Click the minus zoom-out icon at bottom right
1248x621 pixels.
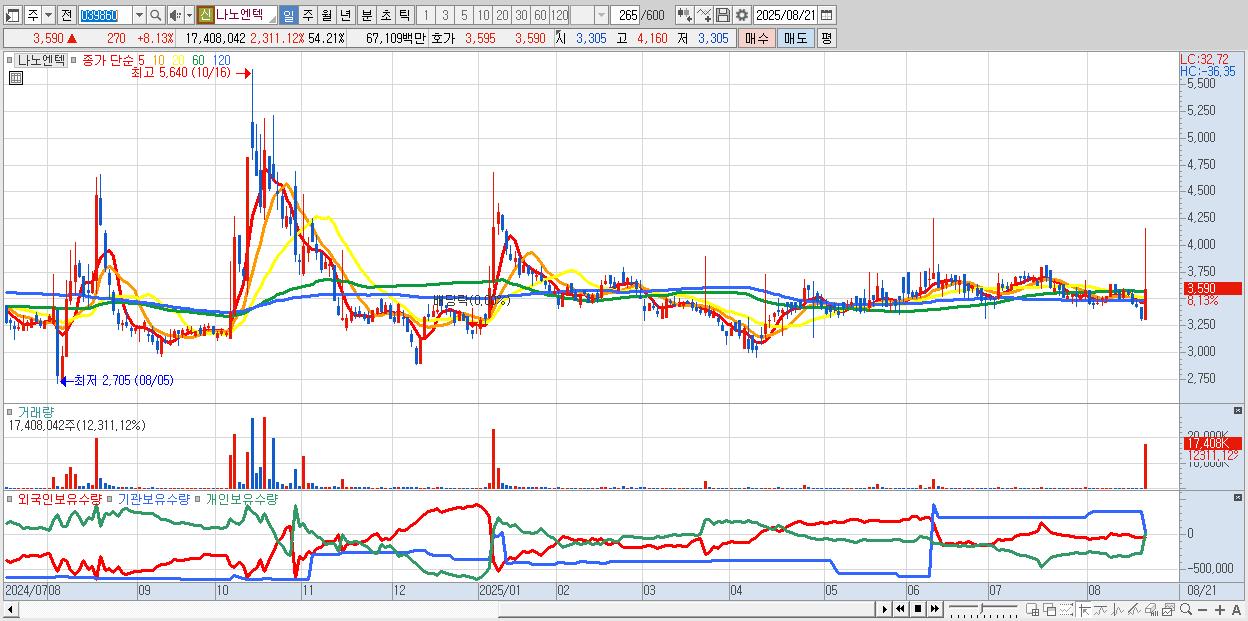tap(1203, 609)
